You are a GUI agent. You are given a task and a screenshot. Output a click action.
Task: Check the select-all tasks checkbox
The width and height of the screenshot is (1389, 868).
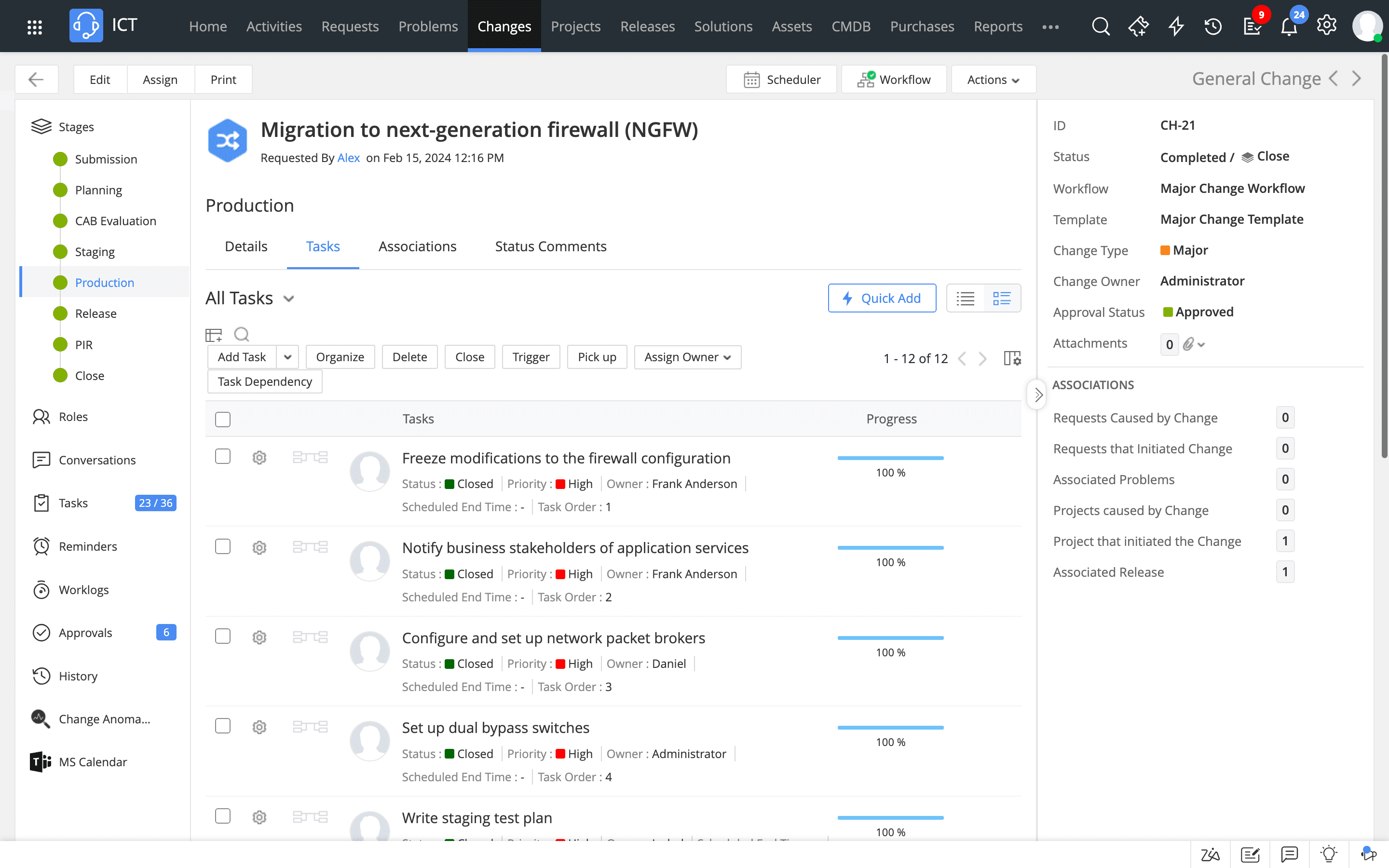pyautogui.click(x=223, y=419)
